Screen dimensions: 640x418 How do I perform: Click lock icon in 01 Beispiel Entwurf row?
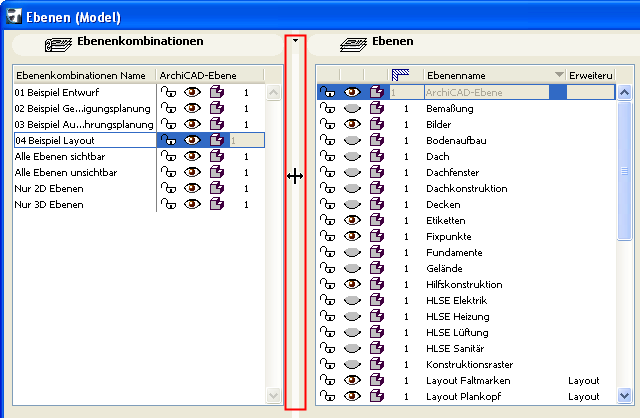(x=168, y=92)
